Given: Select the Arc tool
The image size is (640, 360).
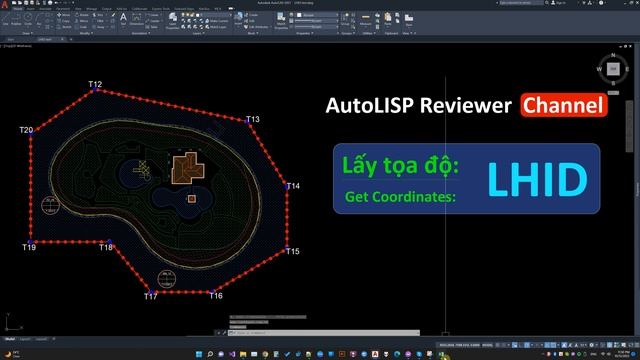Looking at the screenshot, I should click(x=39, y=19).
